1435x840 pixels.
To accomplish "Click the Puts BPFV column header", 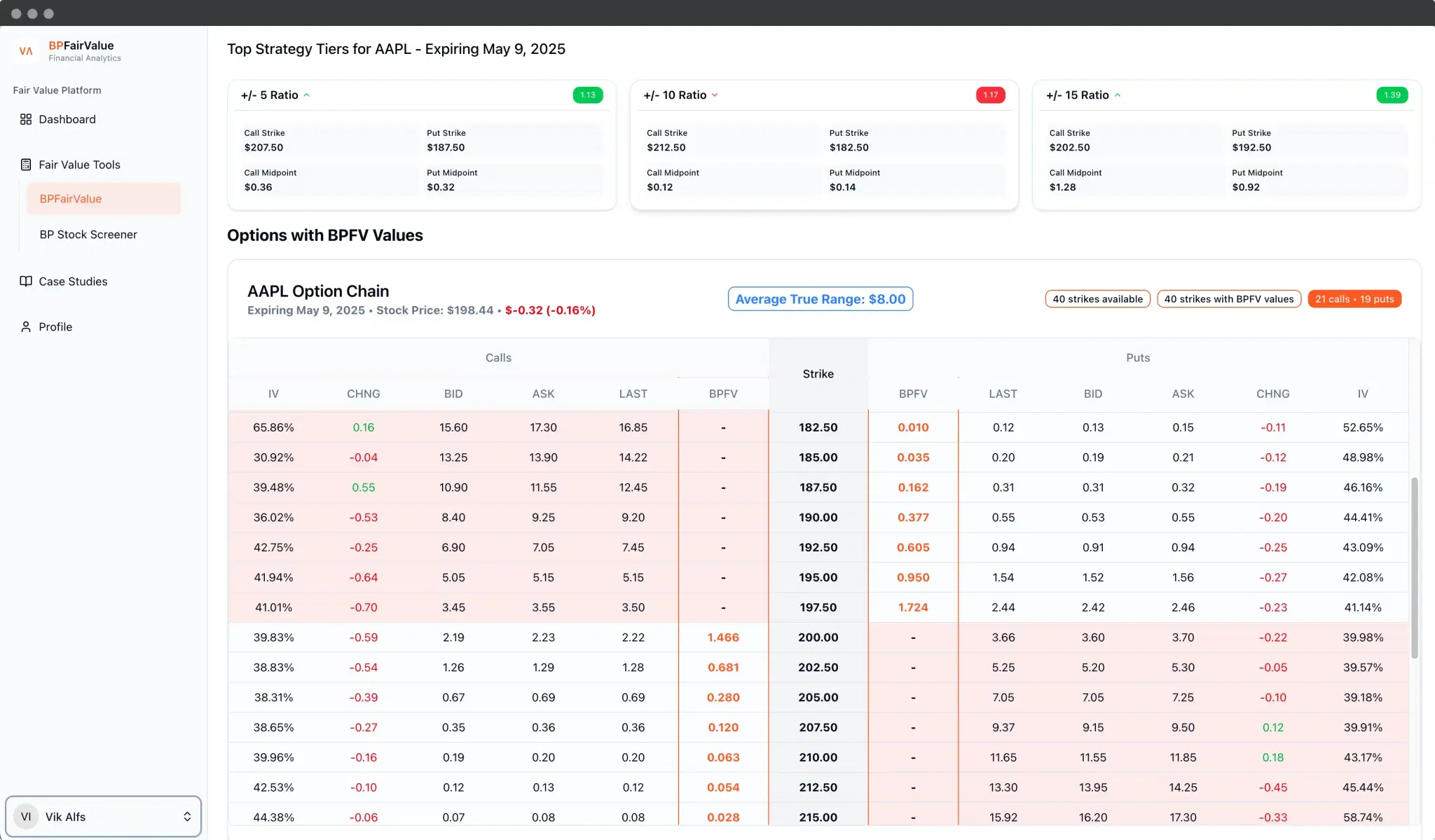I will tap(913, 394).
